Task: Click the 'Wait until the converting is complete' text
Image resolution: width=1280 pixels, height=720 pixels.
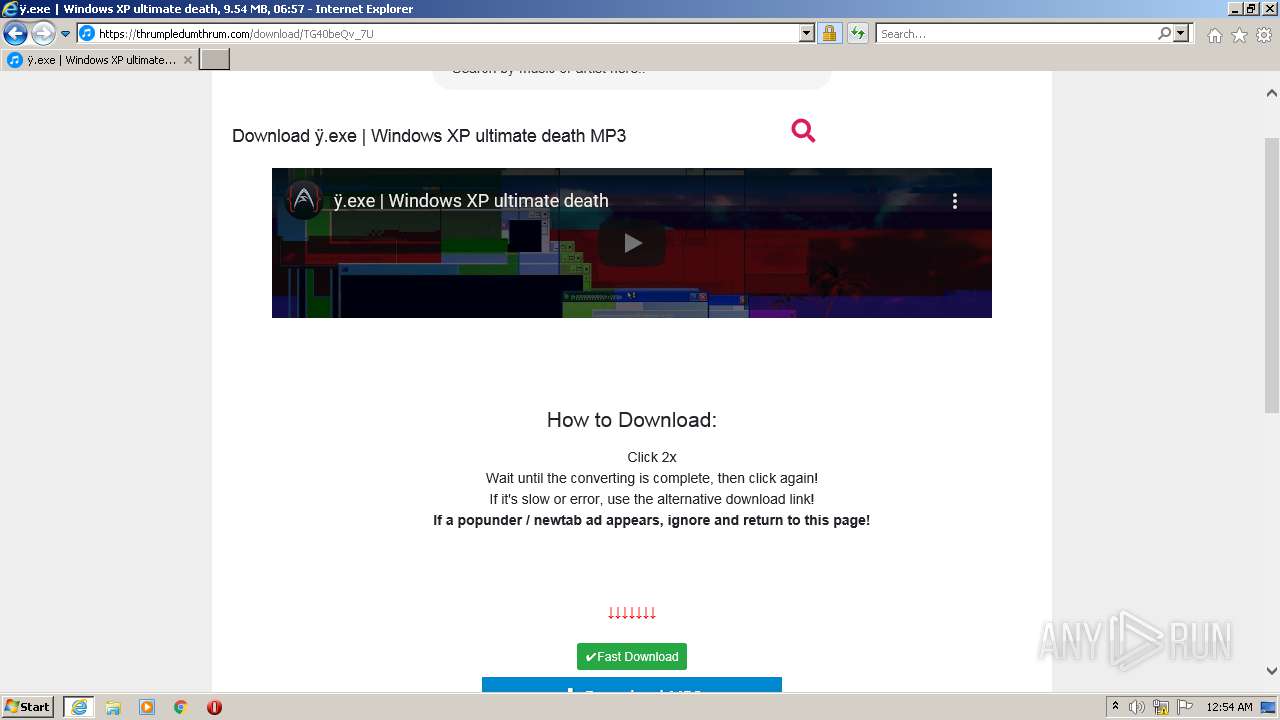Action: tap(598, 478)
